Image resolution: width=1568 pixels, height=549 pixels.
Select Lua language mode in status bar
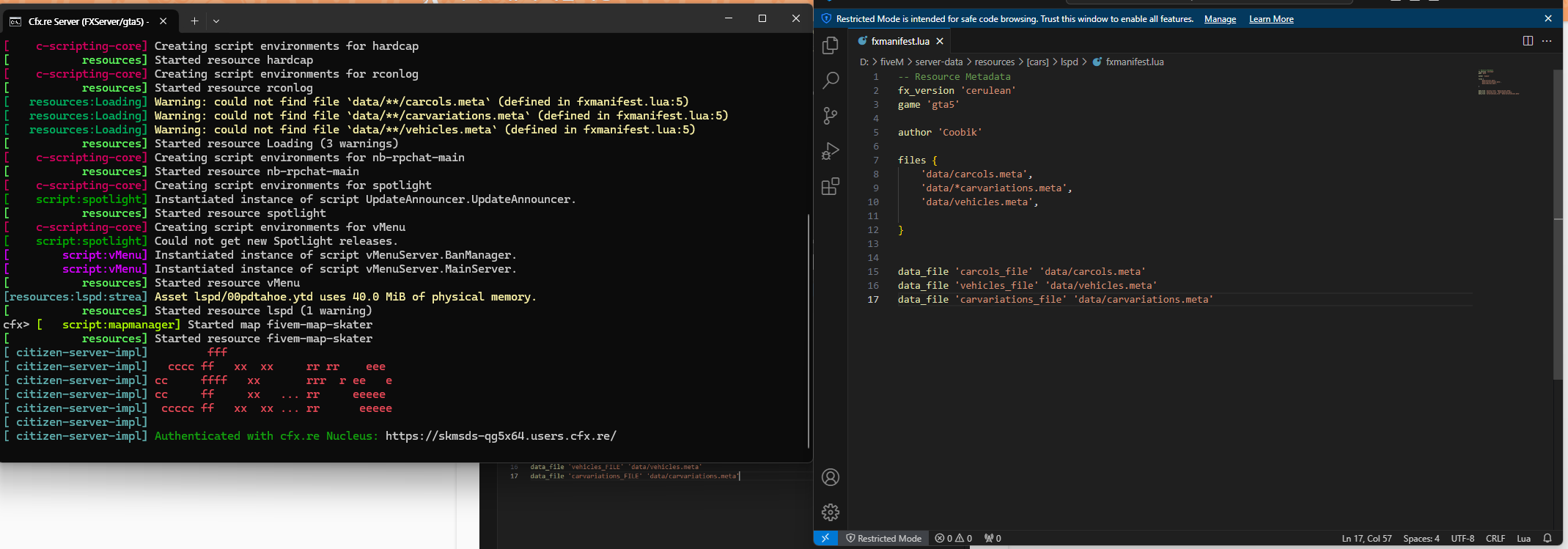pos(1523,538)
